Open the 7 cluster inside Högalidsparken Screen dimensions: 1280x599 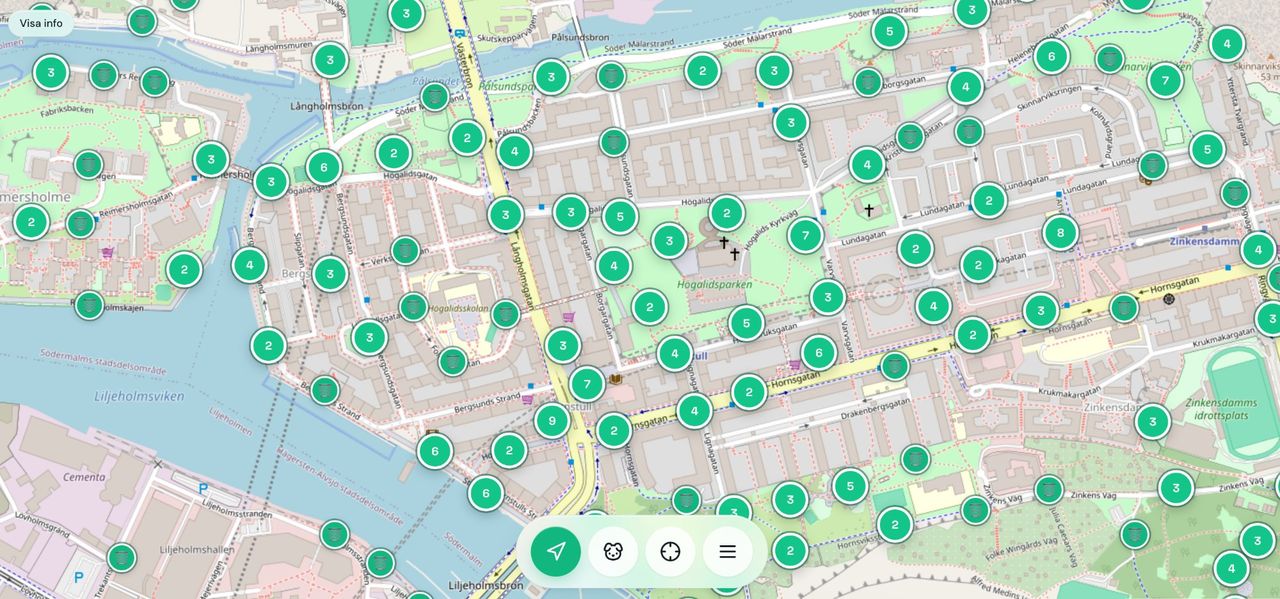(x=805, y=235)
